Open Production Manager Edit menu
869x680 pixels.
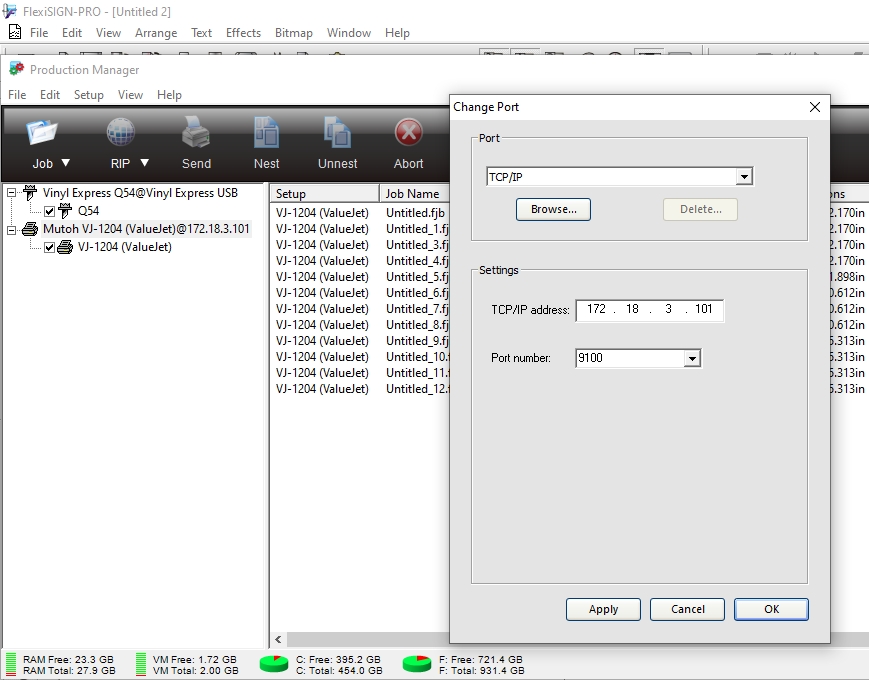50,95
